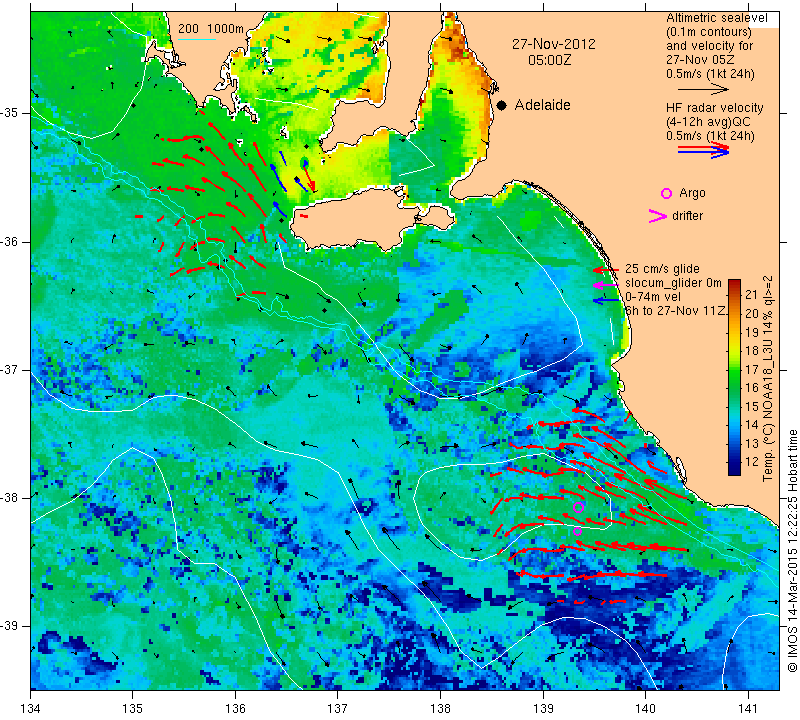The image size is (800, 720).
Task: Click the '-36' latitude axis label
Action: tap(10, 241)
